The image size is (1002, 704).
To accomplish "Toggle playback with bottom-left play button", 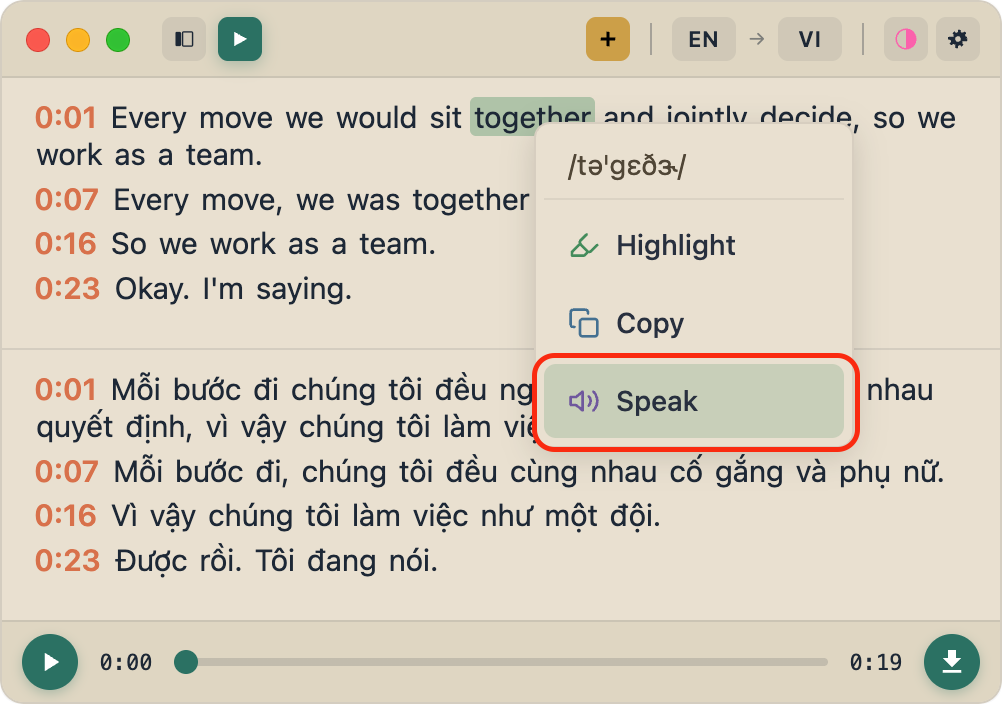I will [x=49, y=662].
